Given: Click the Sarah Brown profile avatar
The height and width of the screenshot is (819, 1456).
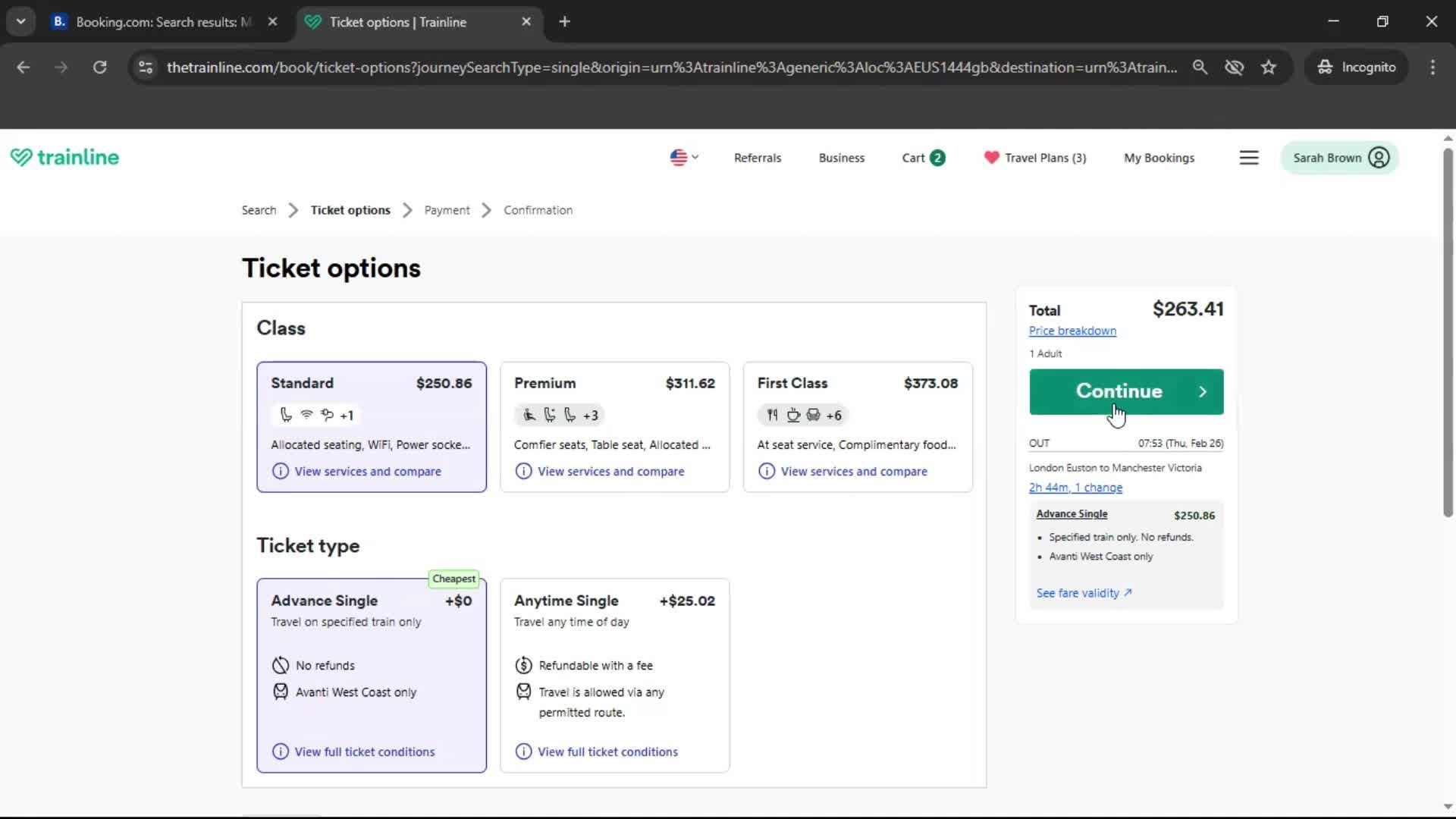Looking at the screenshot, I should click(1379, 158).
